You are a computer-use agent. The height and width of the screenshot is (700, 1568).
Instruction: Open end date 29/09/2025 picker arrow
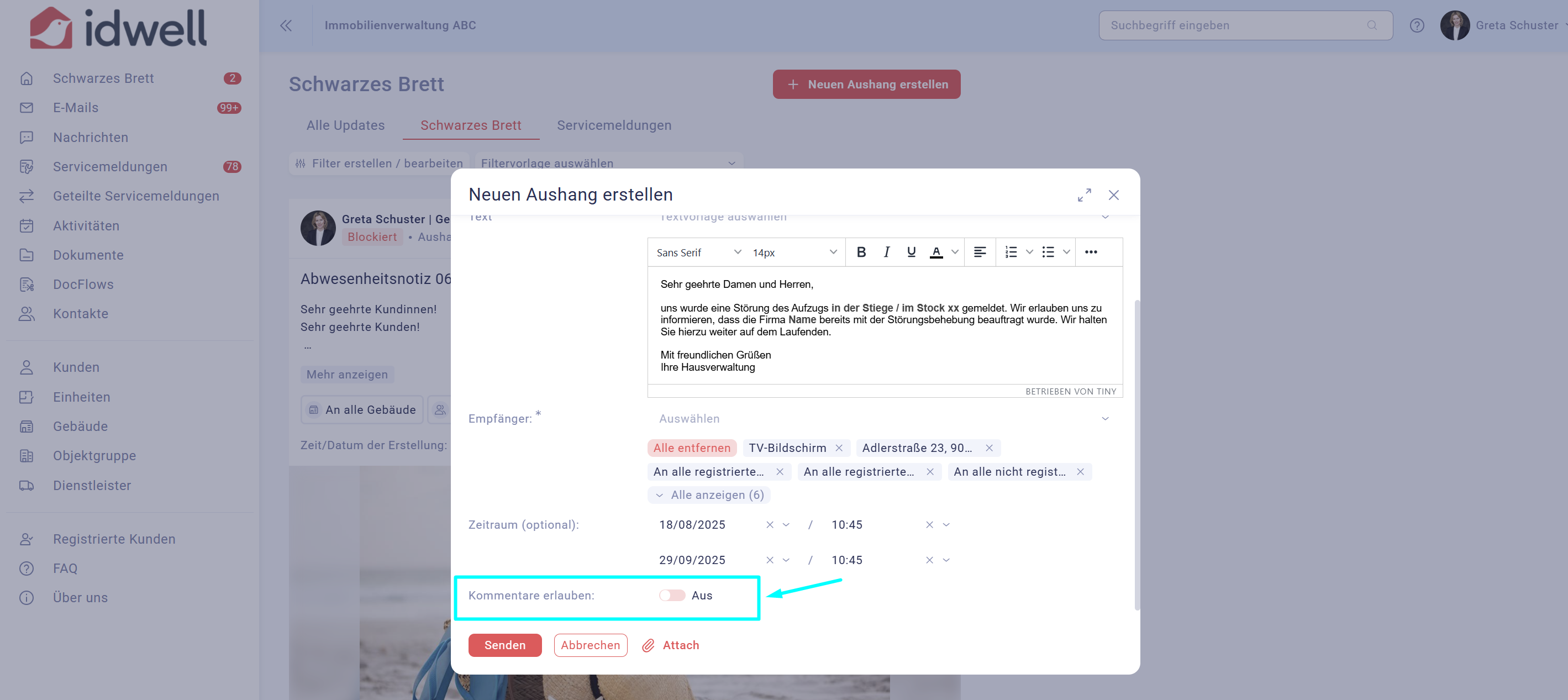pos(786,560)
